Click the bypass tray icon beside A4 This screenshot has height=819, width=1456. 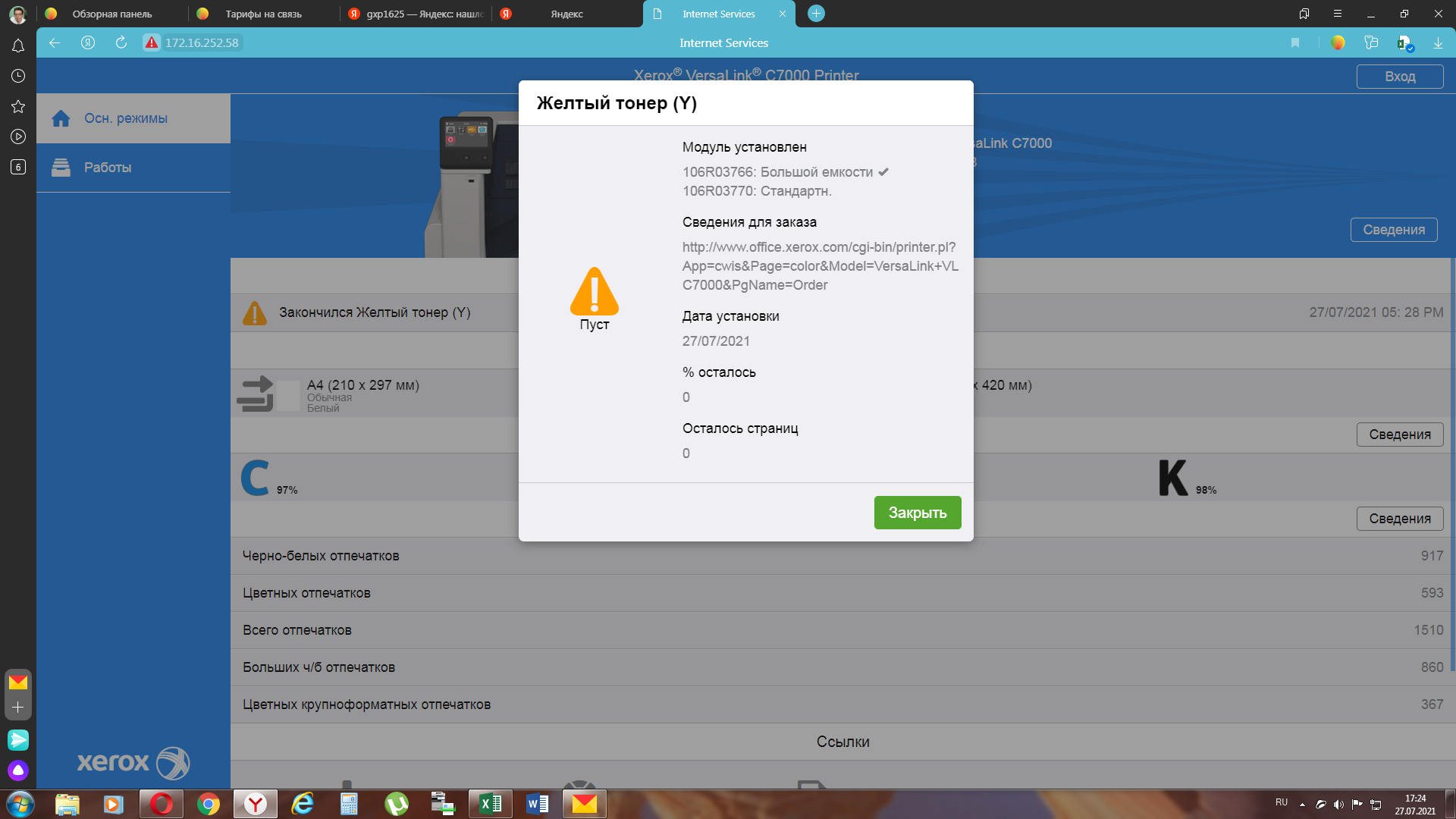[256, 394]
